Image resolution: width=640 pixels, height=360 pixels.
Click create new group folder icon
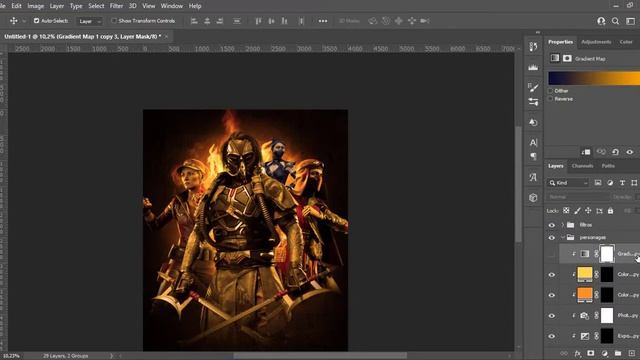pyautogui.click(x=618, y=353)
